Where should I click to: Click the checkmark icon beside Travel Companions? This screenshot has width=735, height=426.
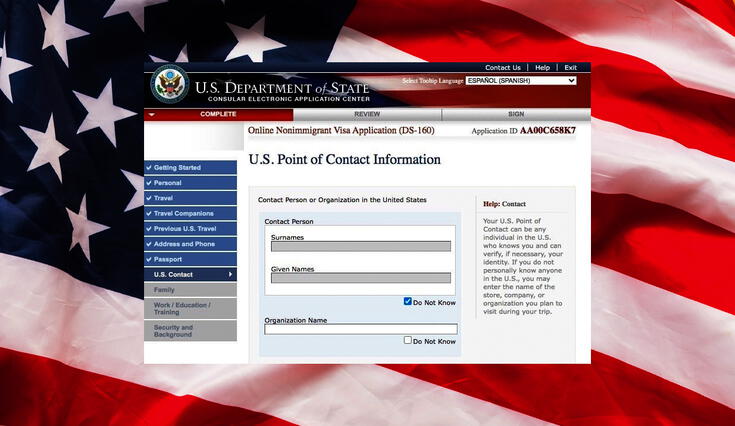pyautogui.click(x=149, y=213)
